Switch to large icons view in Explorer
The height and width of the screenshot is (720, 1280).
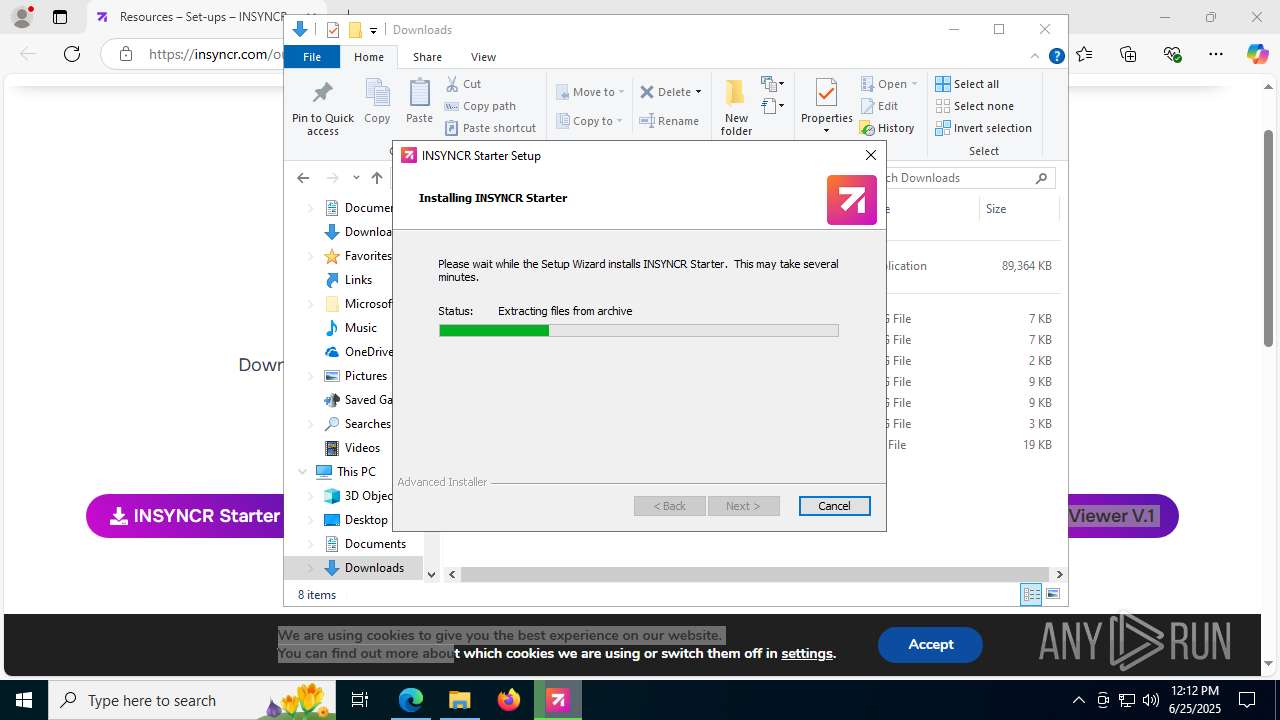(x=1053, y=595)
